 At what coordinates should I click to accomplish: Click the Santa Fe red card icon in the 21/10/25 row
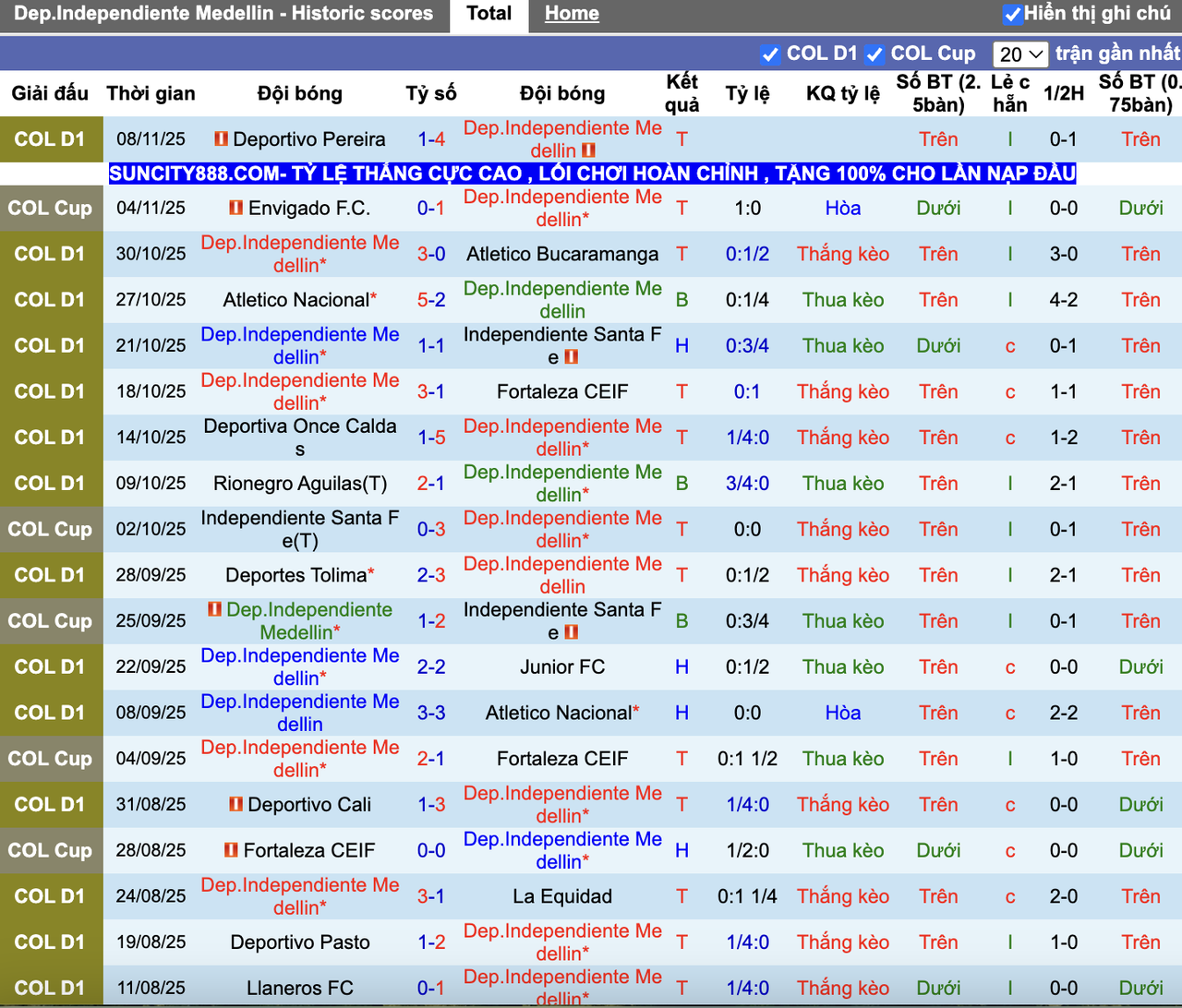pyautogui.click(x=571, y=357)
